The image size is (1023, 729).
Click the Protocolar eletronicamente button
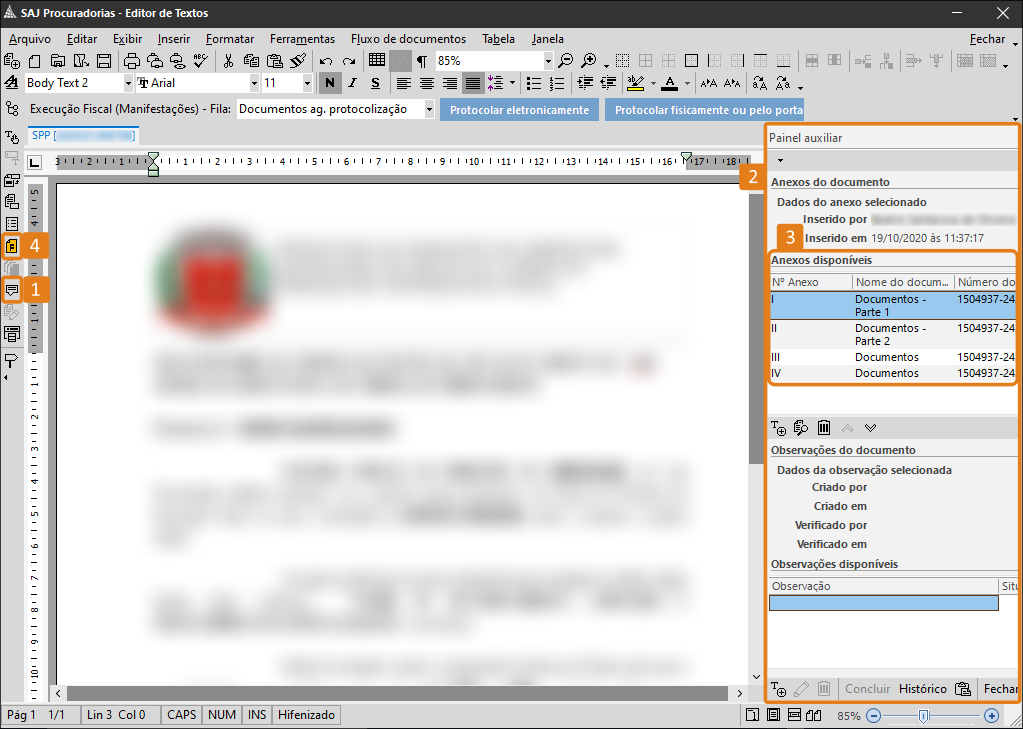coord(519,109)
